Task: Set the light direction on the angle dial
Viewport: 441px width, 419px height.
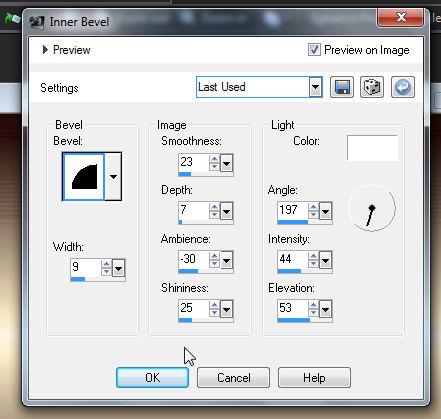Action: 372,208
